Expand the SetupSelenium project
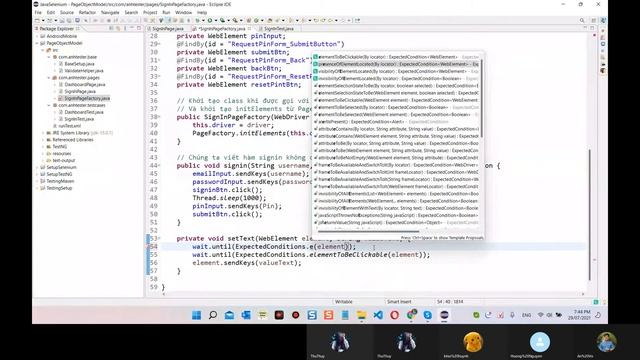This screenshot has width=640, height=360. pyautogui.click(x=38, y=167)
